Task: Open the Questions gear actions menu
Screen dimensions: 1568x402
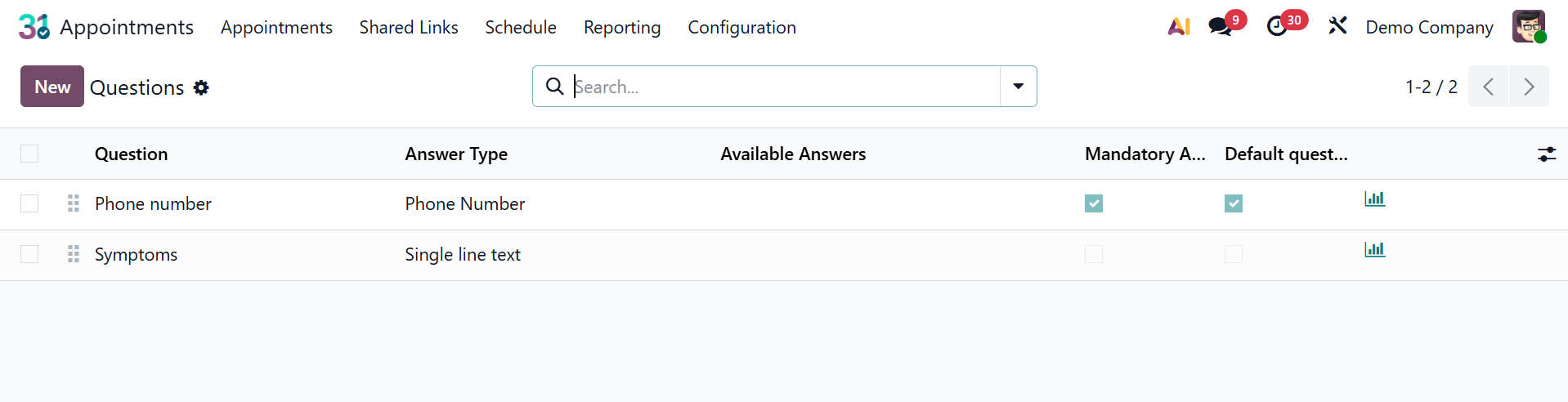Action: coord(201,87)
